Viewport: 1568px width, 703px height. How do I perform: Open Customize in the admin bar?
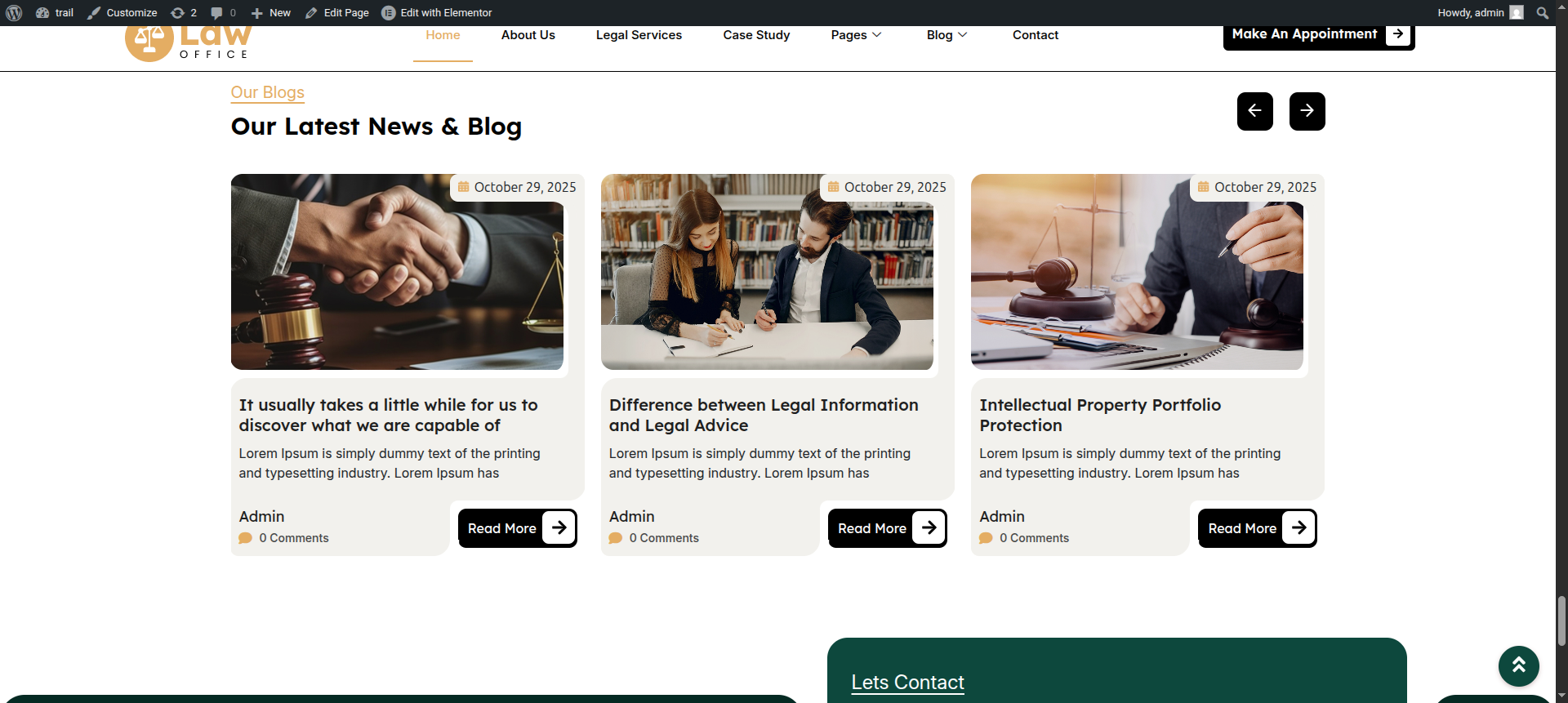(x=122, y=13)
